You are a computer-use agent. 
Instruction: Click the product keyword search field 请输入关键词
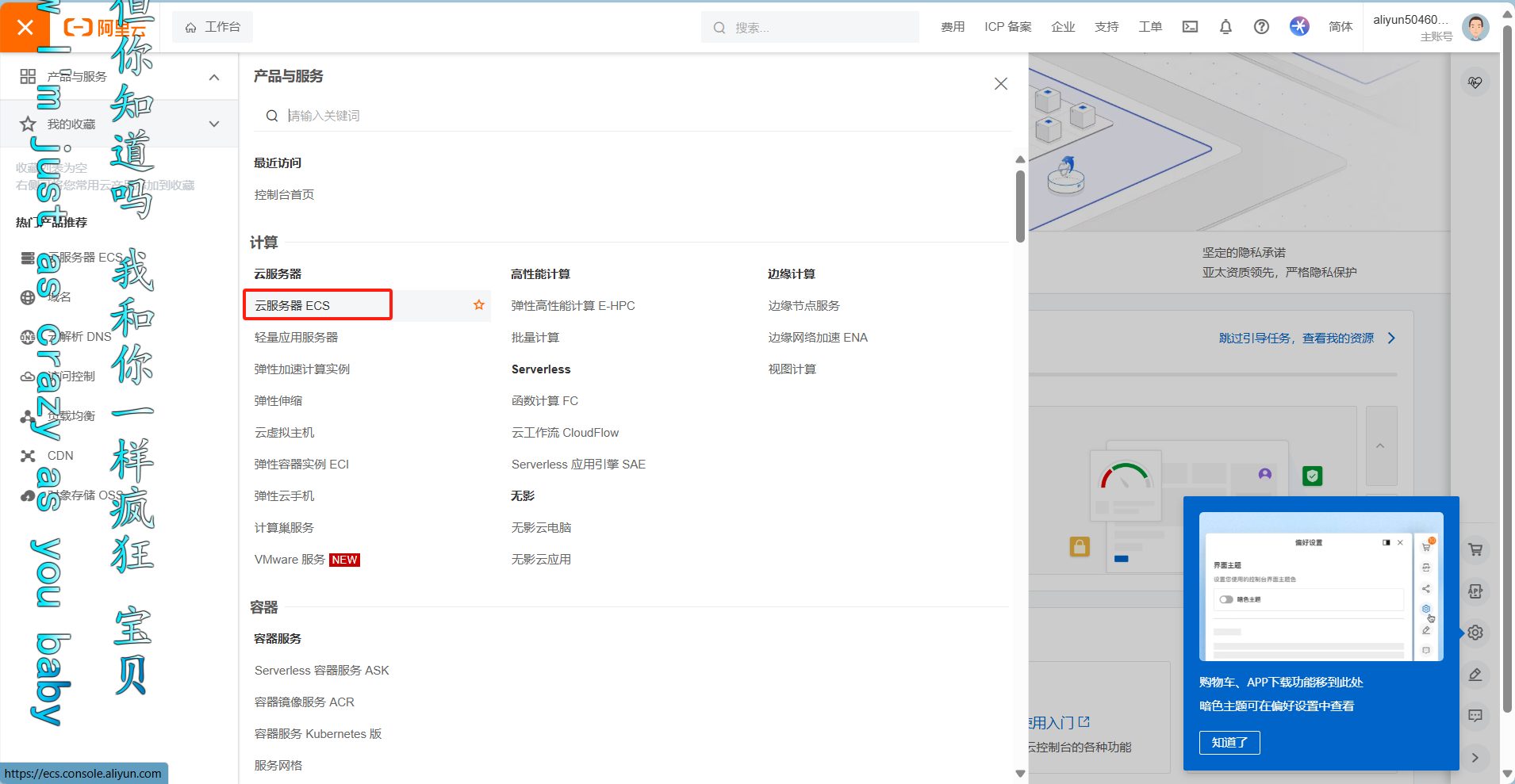click(x=633, y=116)
